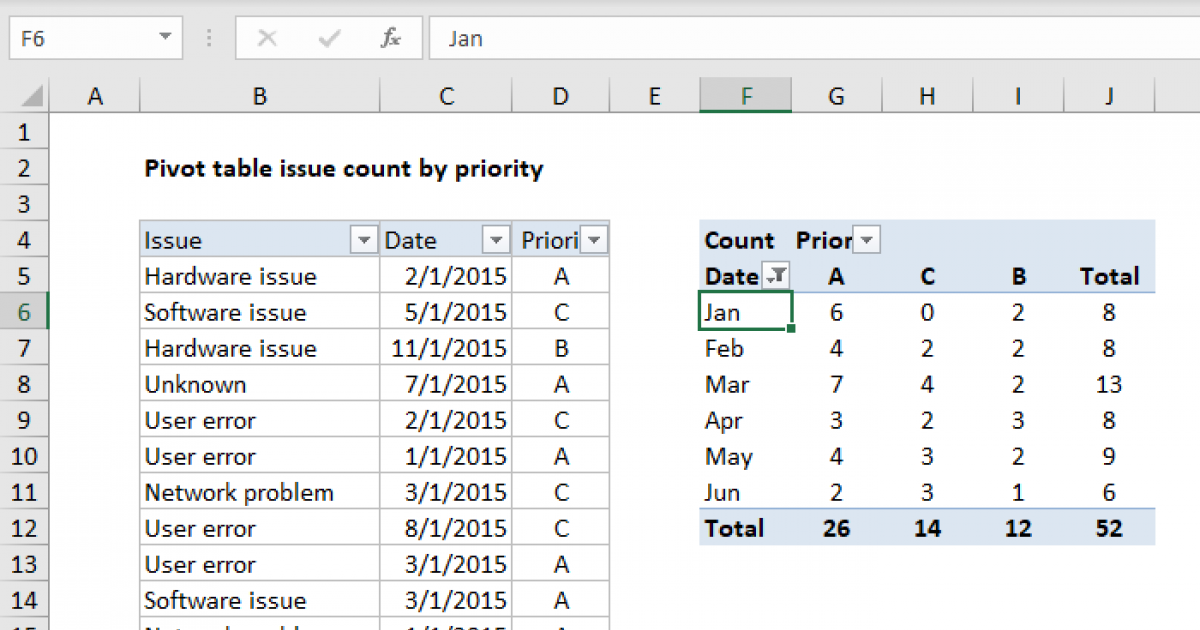Select the Jan cell in the pivot table
The height and width of the screenshot is (630, 1200).
click(730, 312)
